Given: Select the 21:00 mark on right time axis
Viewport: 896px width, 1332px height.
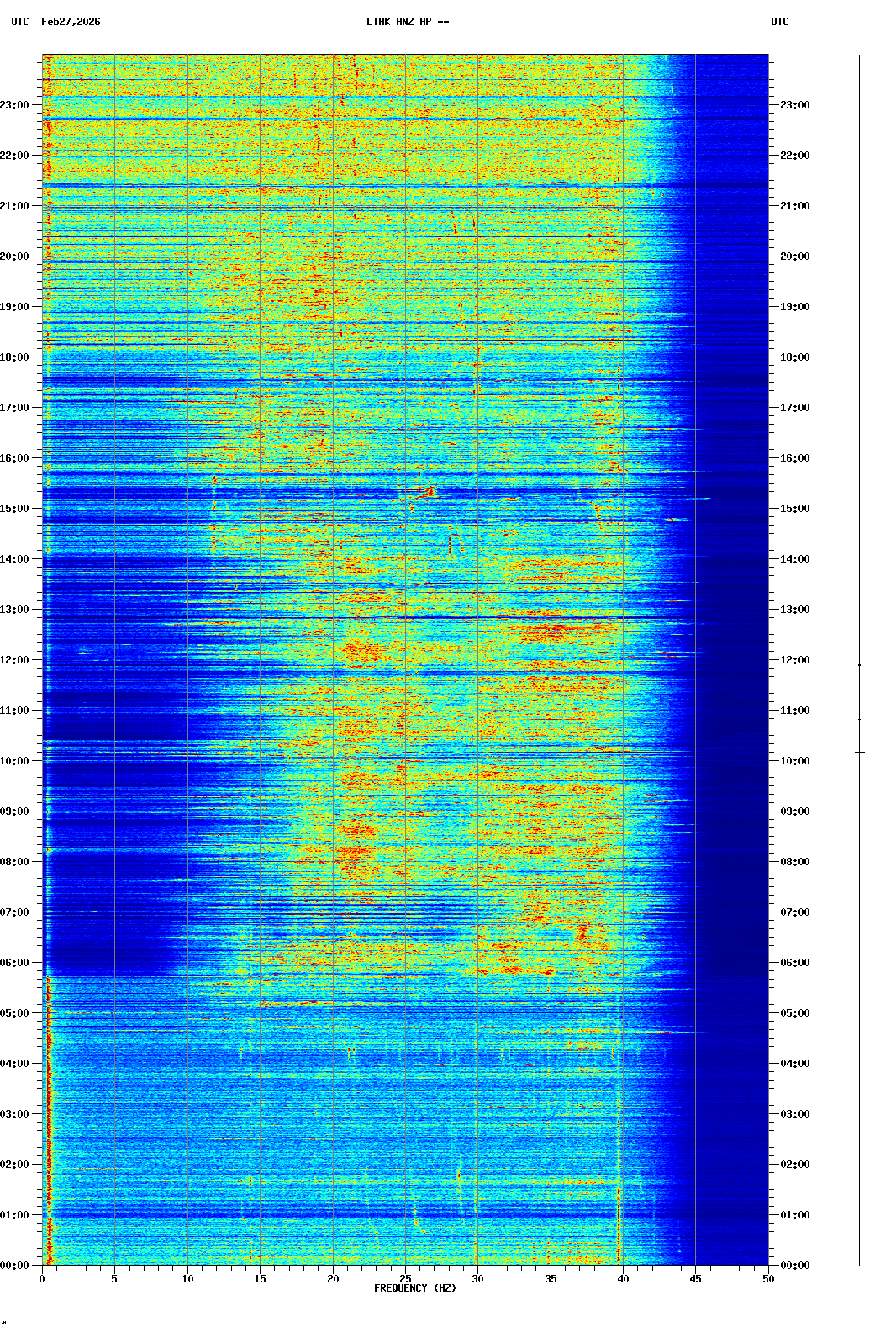Looking at the screenshot, I should [794, 206].
